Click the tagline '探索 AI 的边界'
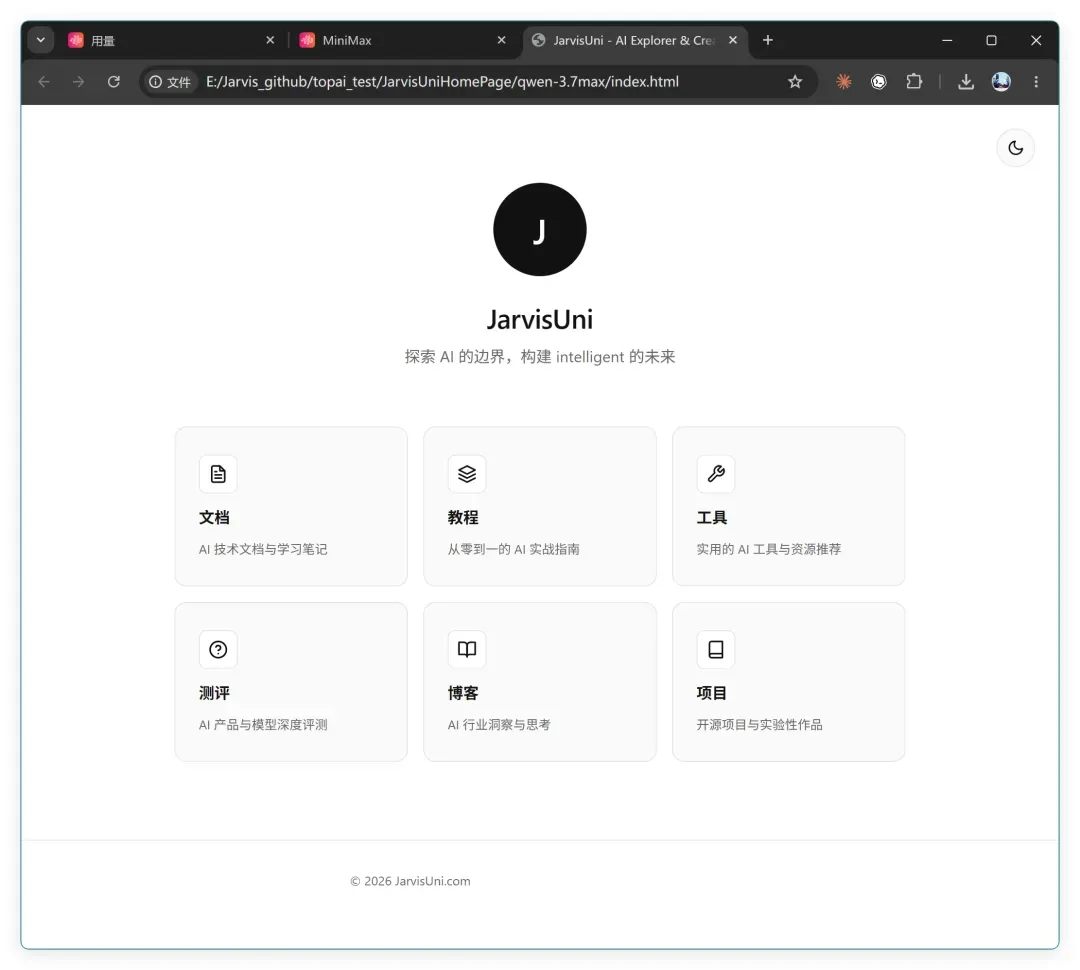Viewport: 1080px width, 970px height. click(x=455, y=357)
